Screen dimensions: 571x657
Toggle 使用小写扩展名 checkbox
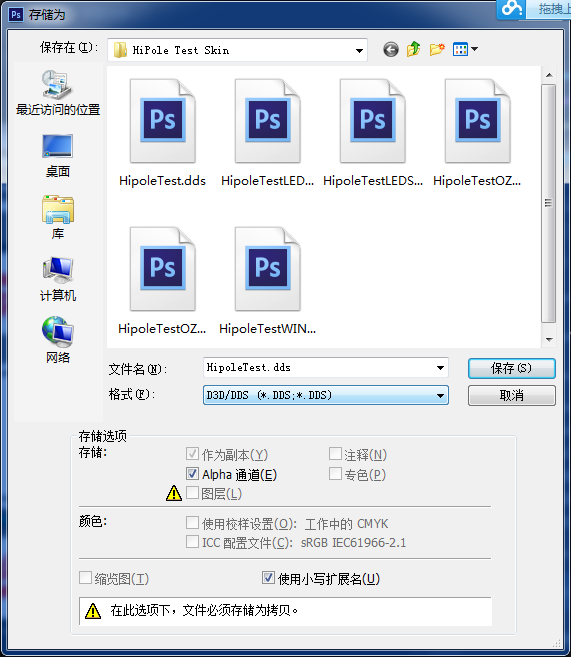coord(268,578)
